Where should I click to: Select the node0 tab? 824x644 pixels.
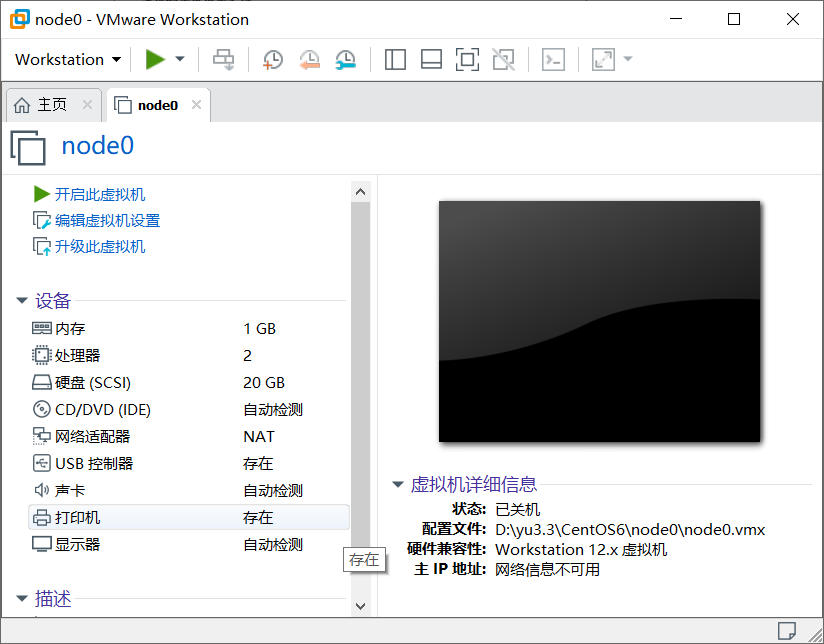(x=157, y=104)
